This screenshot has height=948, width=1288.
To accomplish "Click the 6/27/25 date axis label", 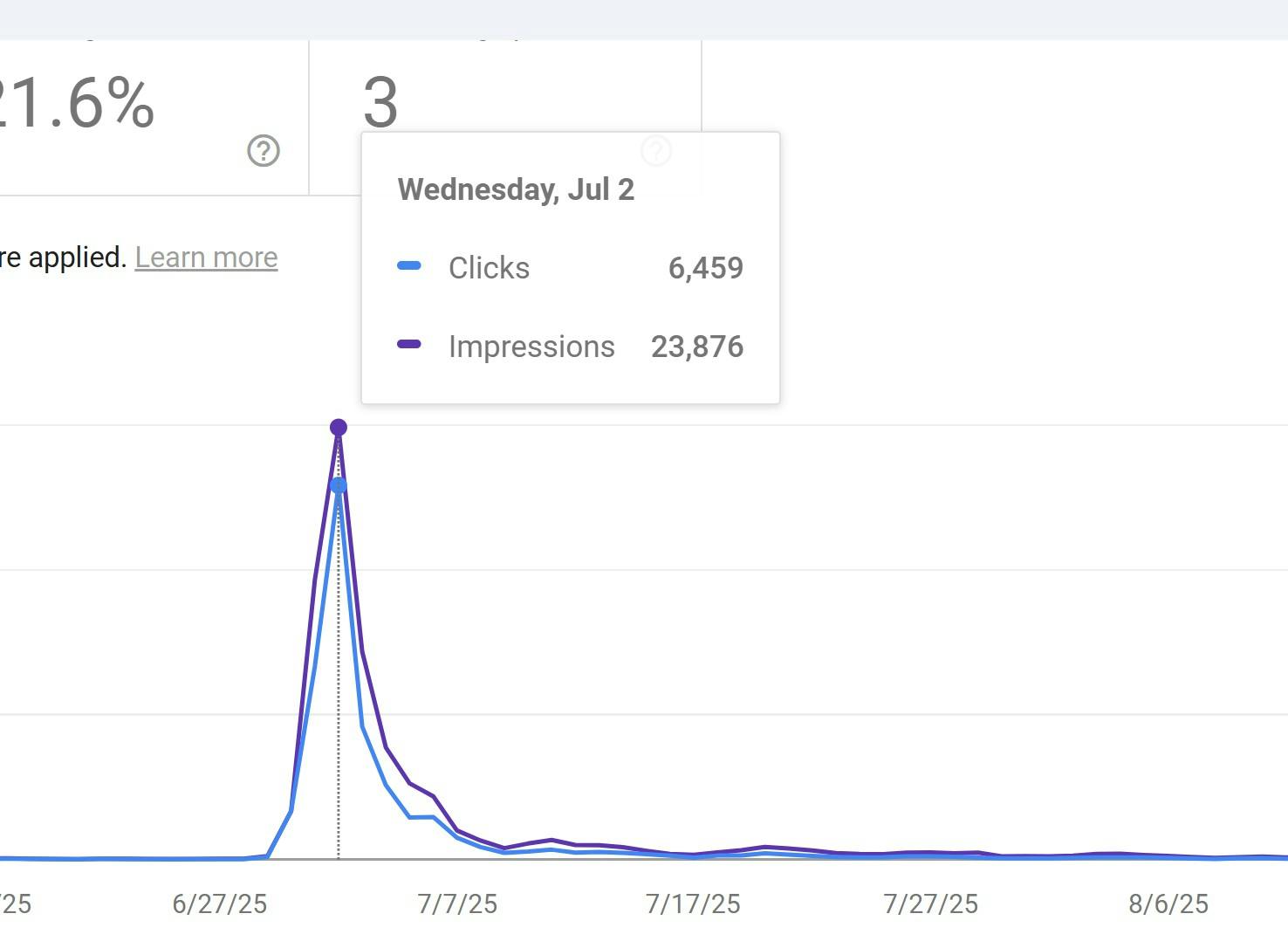I will [x=220, y=903].
